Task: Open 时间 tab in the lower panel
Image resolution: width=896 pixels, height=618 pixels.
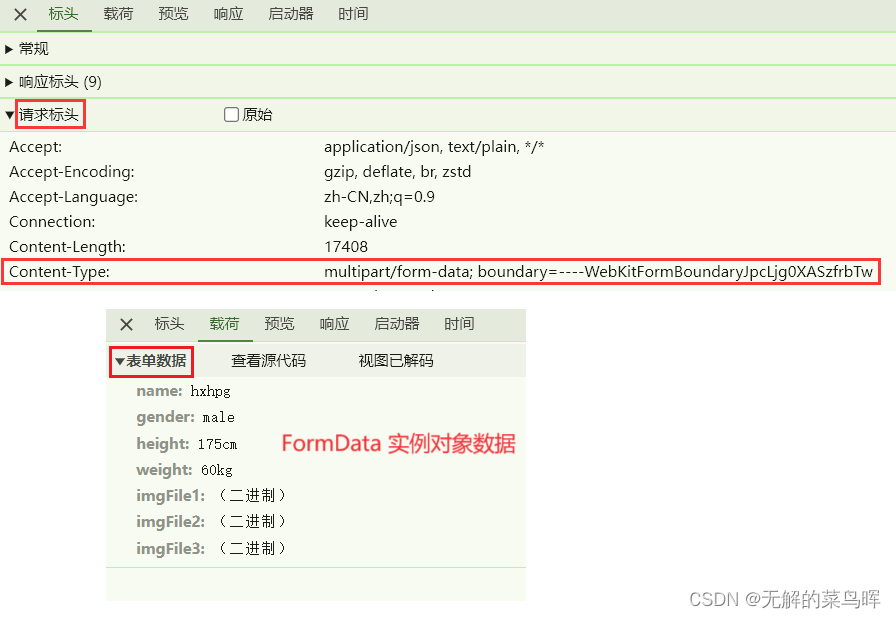Action: point(459,324)
